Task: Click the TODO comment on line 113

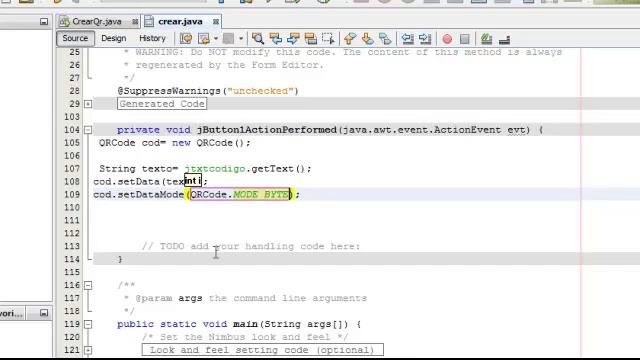Action: pyautogui.click(x=251, y=246)
